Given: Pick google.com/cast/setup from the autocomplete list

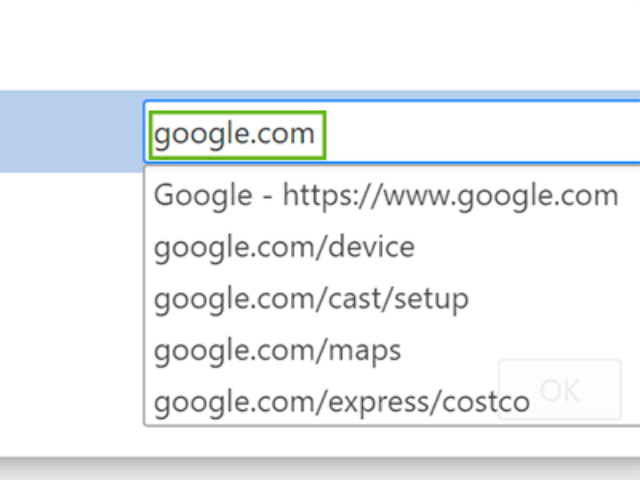Looking at the screenshot, I should pos(311,298).
